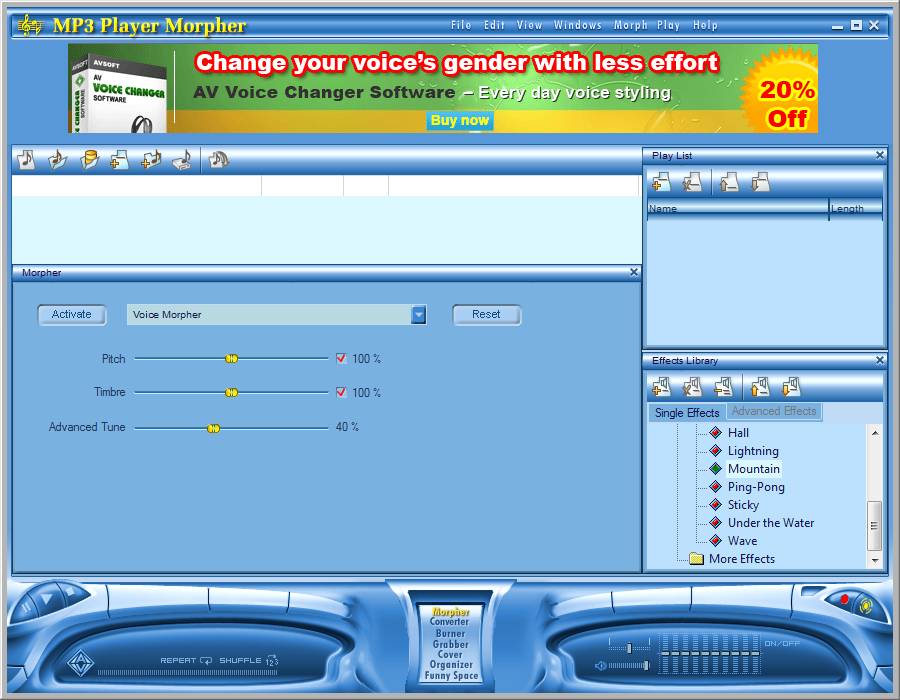Click the headphones music note icon
The image size is (900, 700).
(x=218, y=160)
